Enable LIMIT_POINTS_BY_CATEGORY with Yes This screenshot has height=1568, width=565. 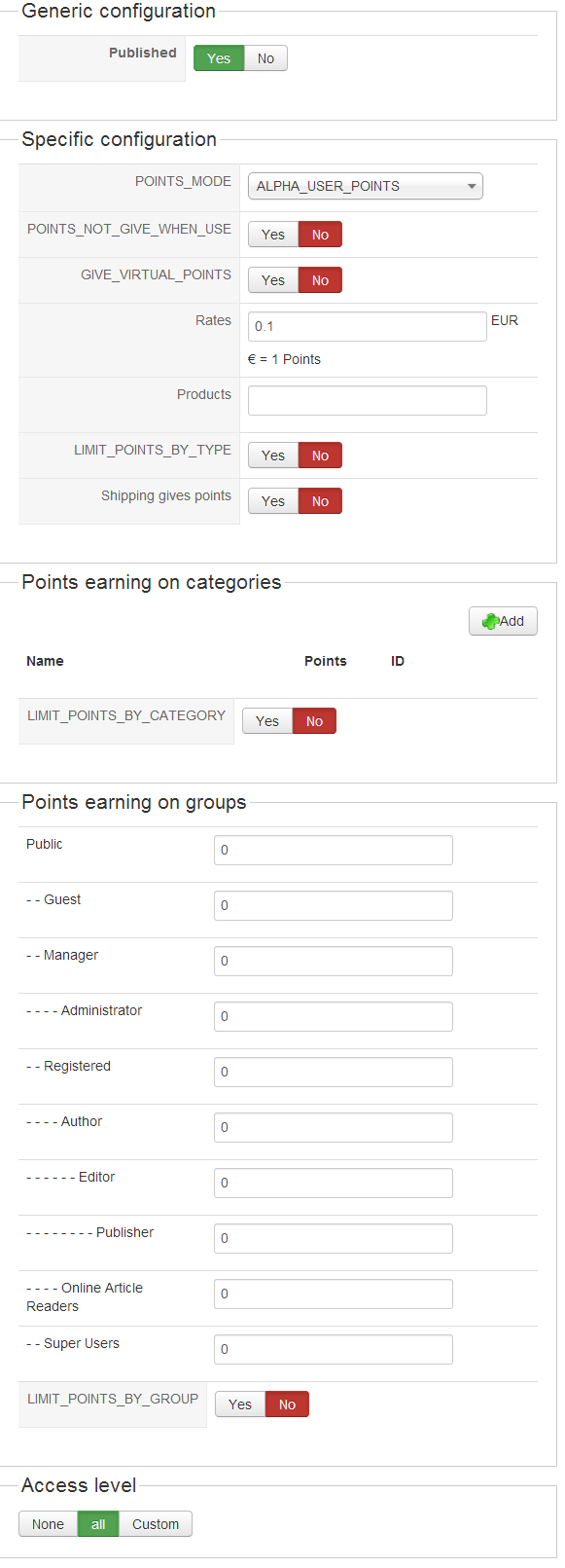(x=267, y=721)
